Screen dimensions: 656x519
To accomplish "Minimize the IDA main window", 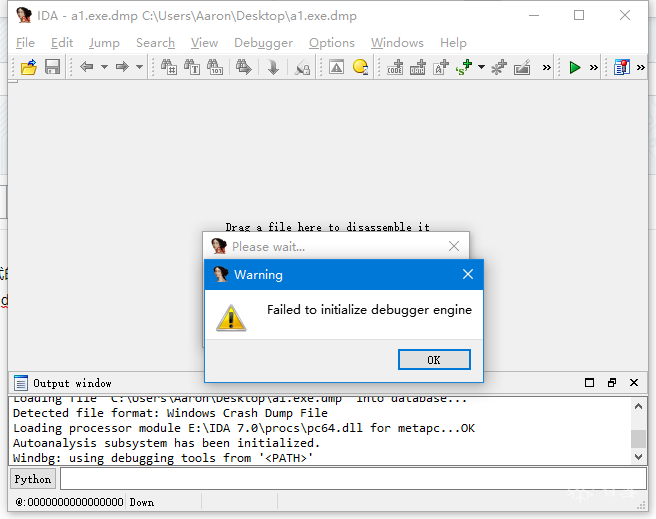I will pyautogui.click(x=534, y=15).
